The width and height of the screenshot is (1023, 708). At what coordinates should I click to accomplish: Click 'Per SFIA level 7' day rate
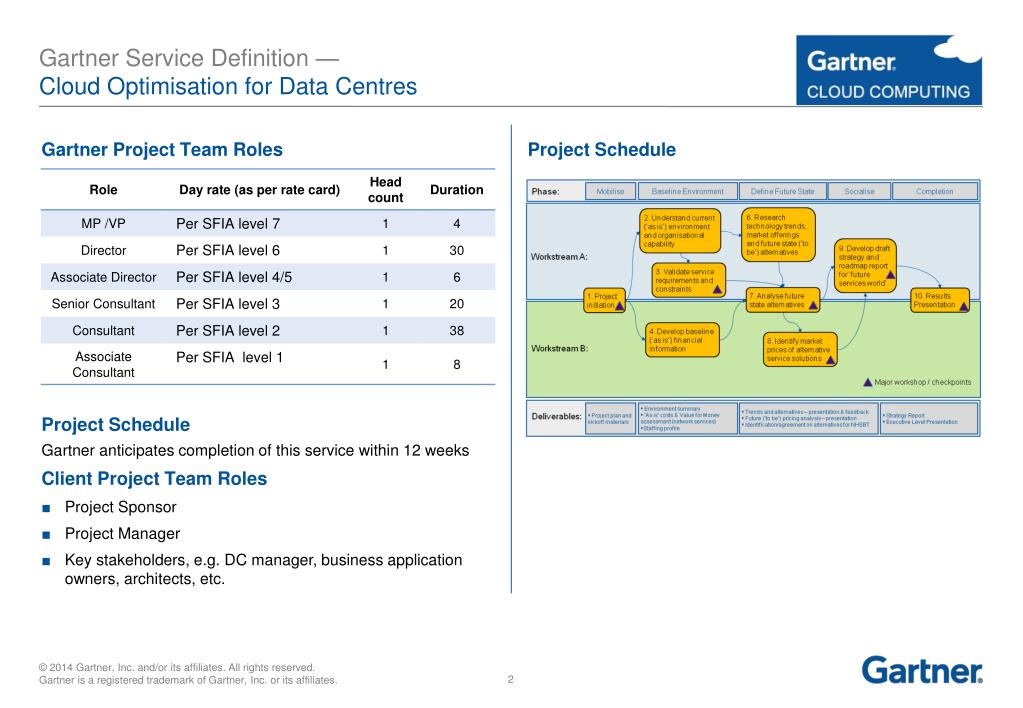(x=228, y=224)
